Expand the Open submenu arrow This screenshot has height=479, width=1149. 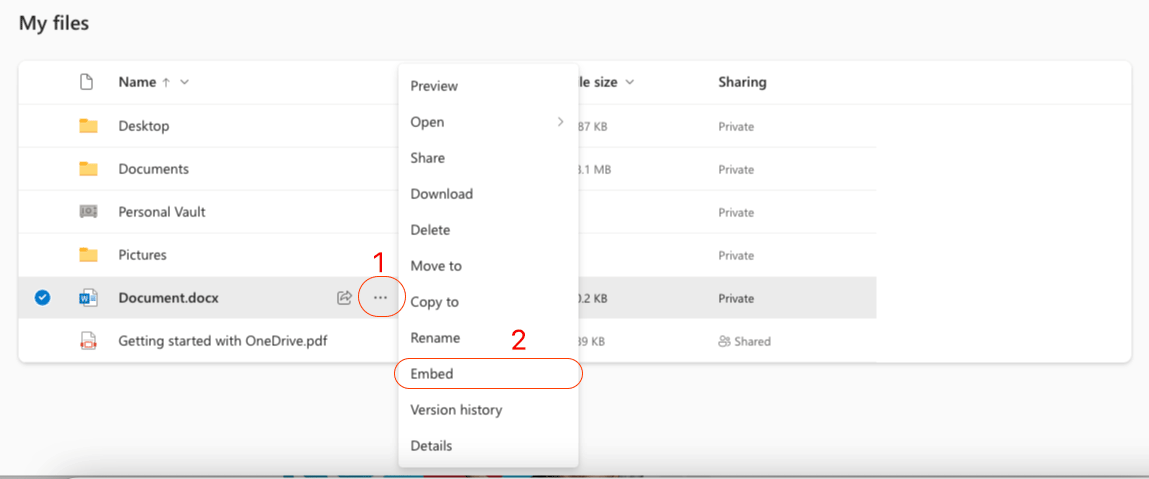pyautogui.click(x=561, y=122)
